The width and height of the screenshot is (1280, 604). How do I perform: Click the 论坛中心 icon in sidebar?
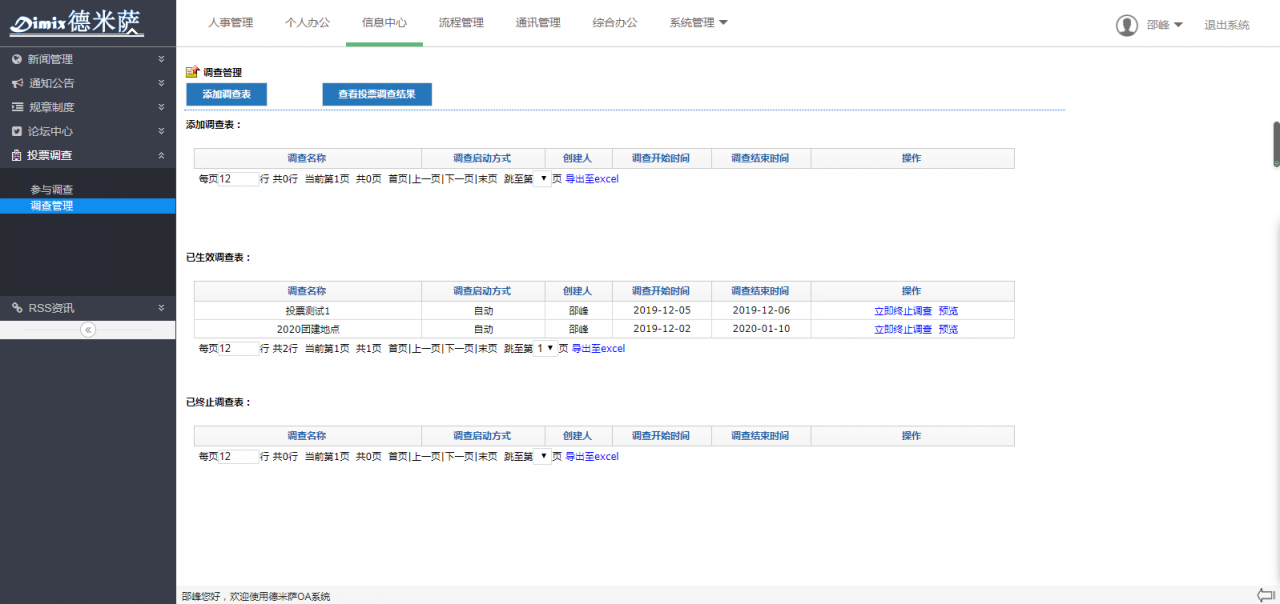(17, 131)
